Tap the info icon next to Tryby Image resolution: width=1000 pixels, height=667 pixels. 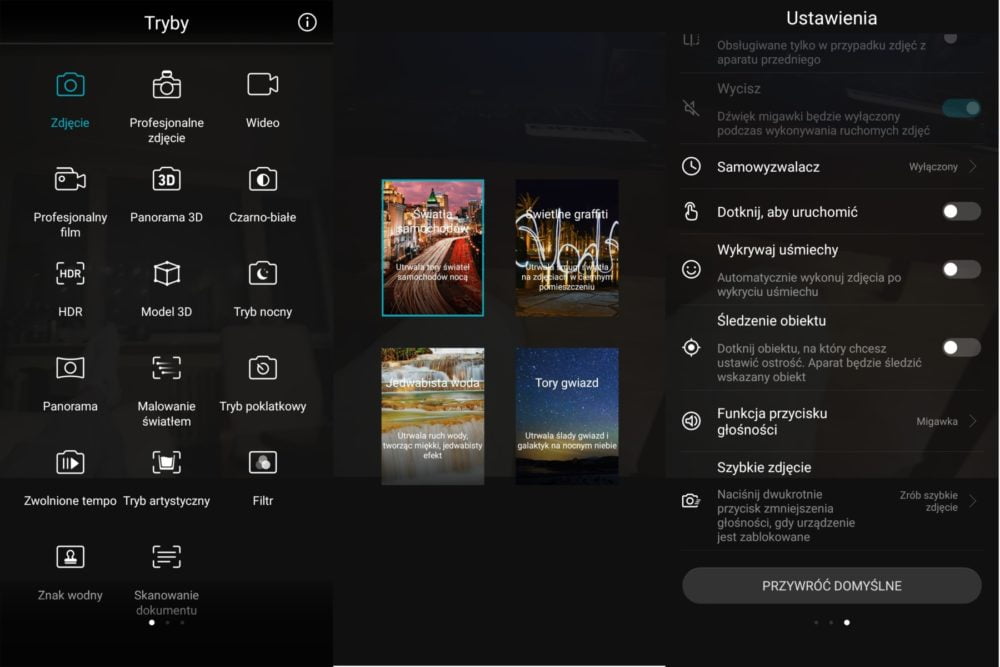point(307,22)
